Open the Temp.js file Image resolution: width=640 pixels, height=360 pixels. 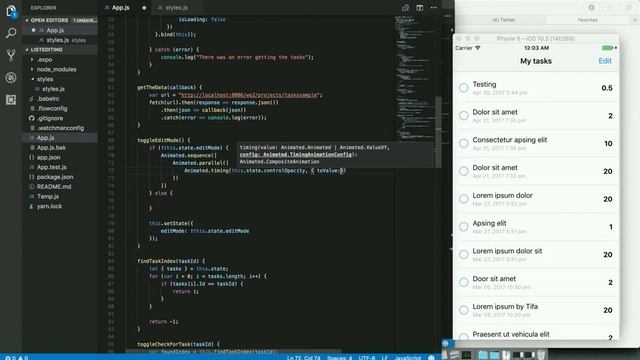tap(48, 197)
